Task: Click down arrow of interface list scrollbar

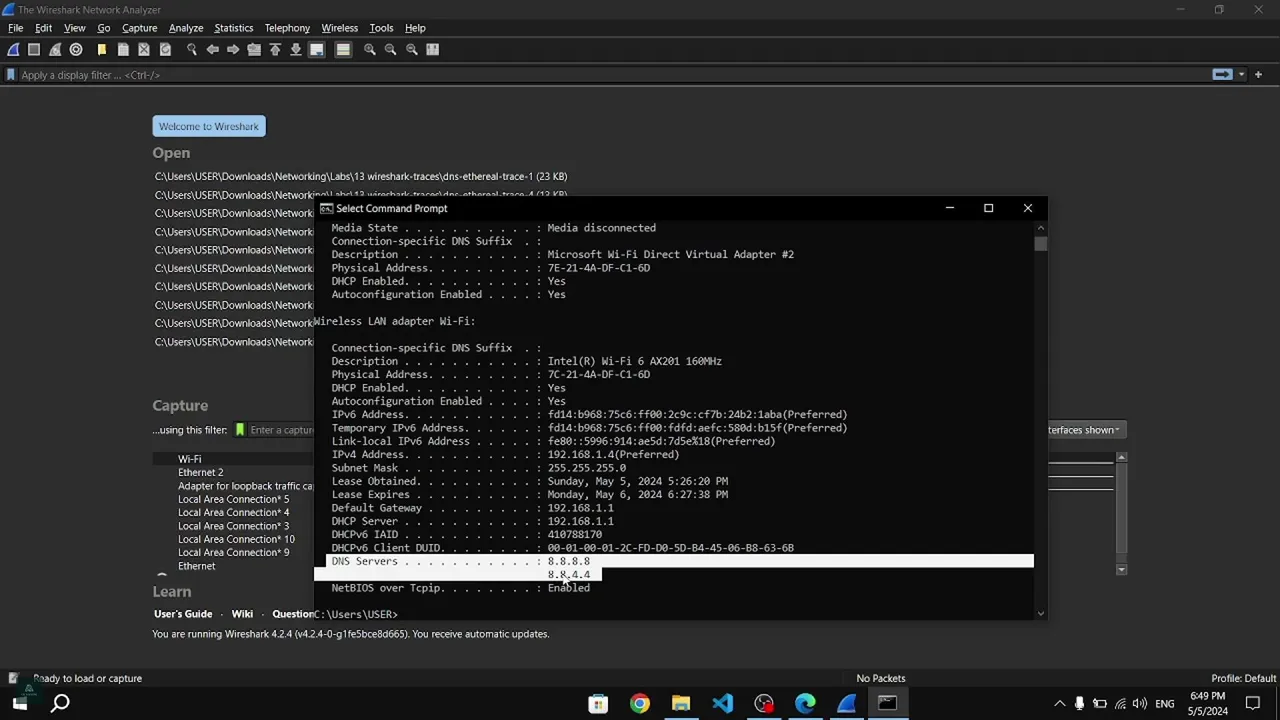Action: 1121,569
